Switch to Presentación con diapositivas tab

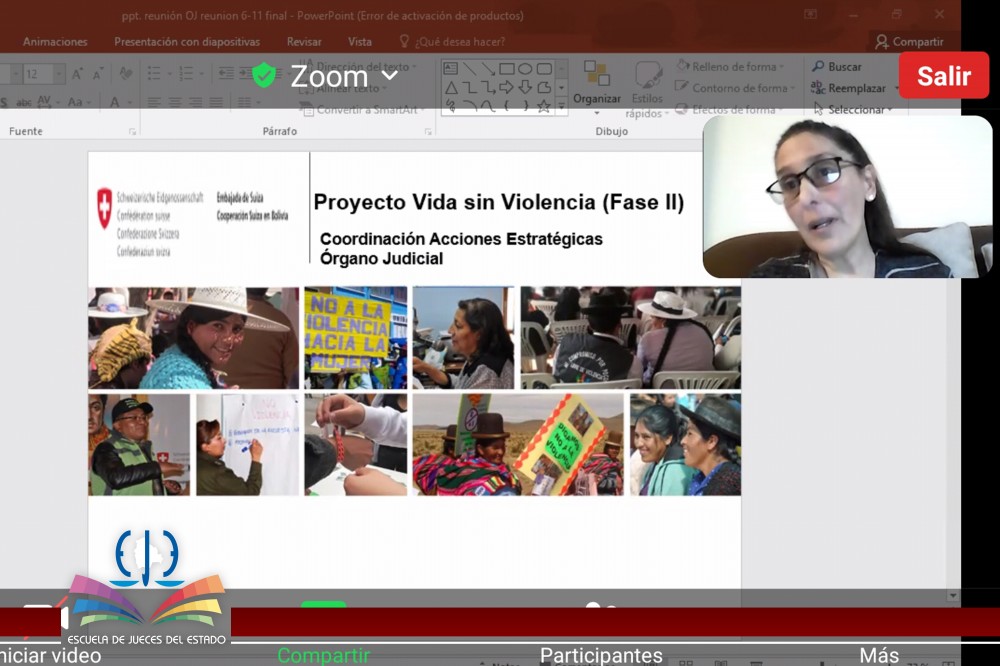click(187, 42)
